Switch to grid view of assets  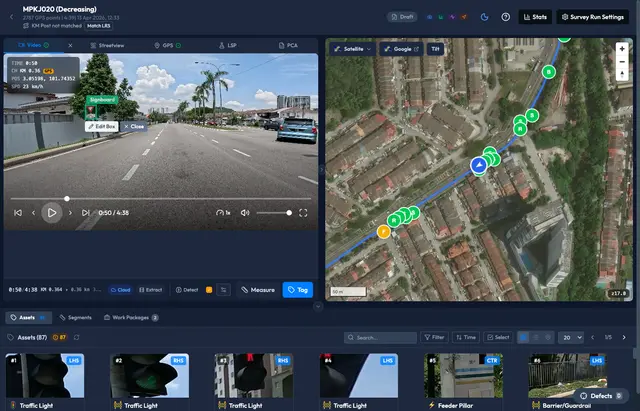[524, 338]
